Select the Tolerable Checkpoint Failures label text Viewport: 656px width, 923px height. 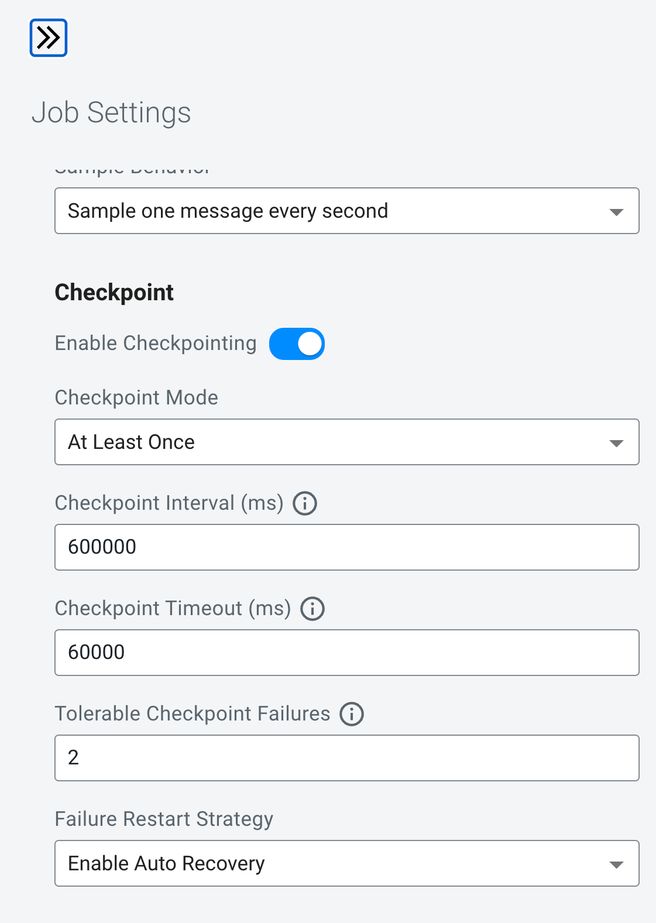(193, 713)
